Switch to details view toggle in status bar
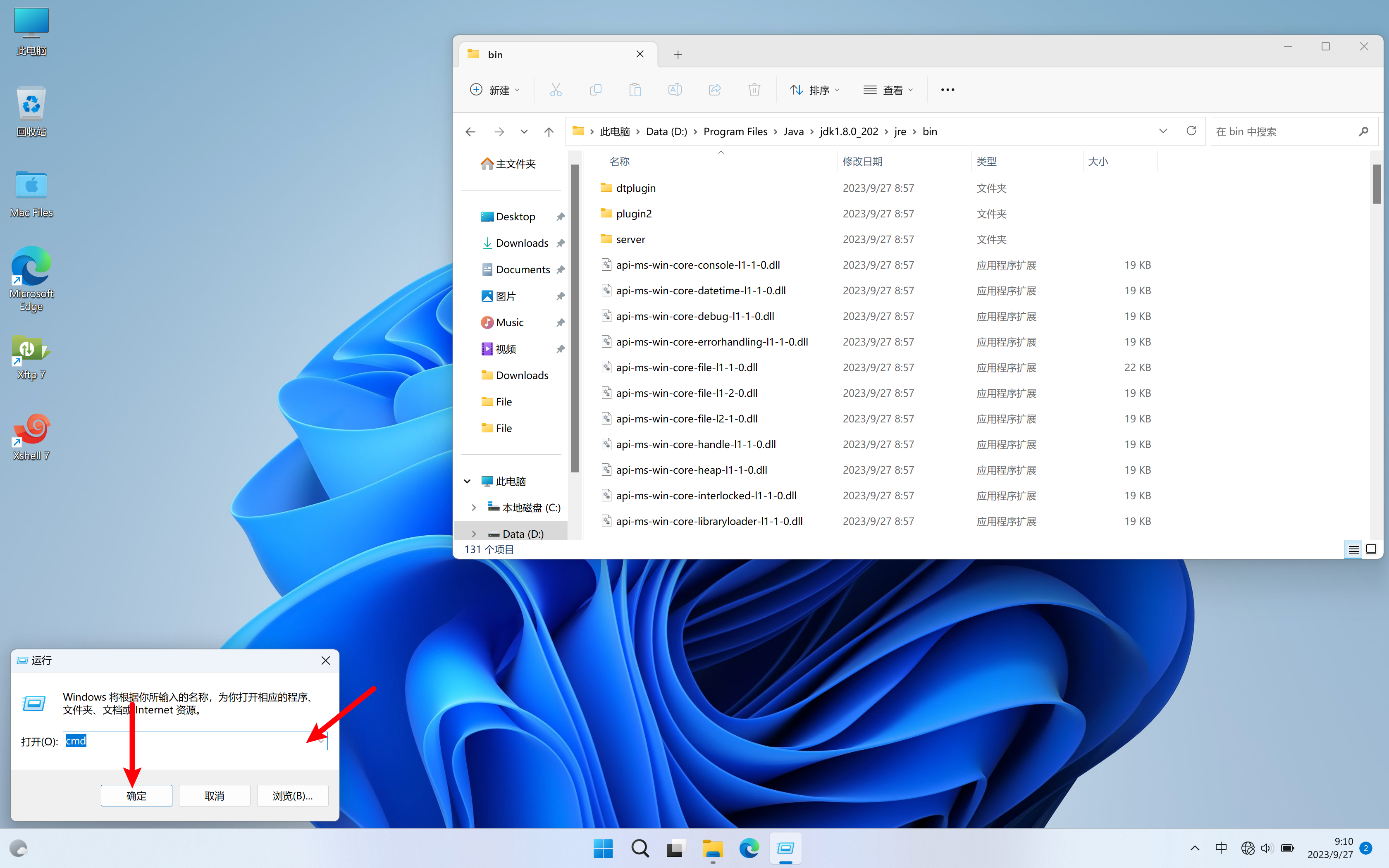This screenshot has height=868, width=1389. point(1353,549)
